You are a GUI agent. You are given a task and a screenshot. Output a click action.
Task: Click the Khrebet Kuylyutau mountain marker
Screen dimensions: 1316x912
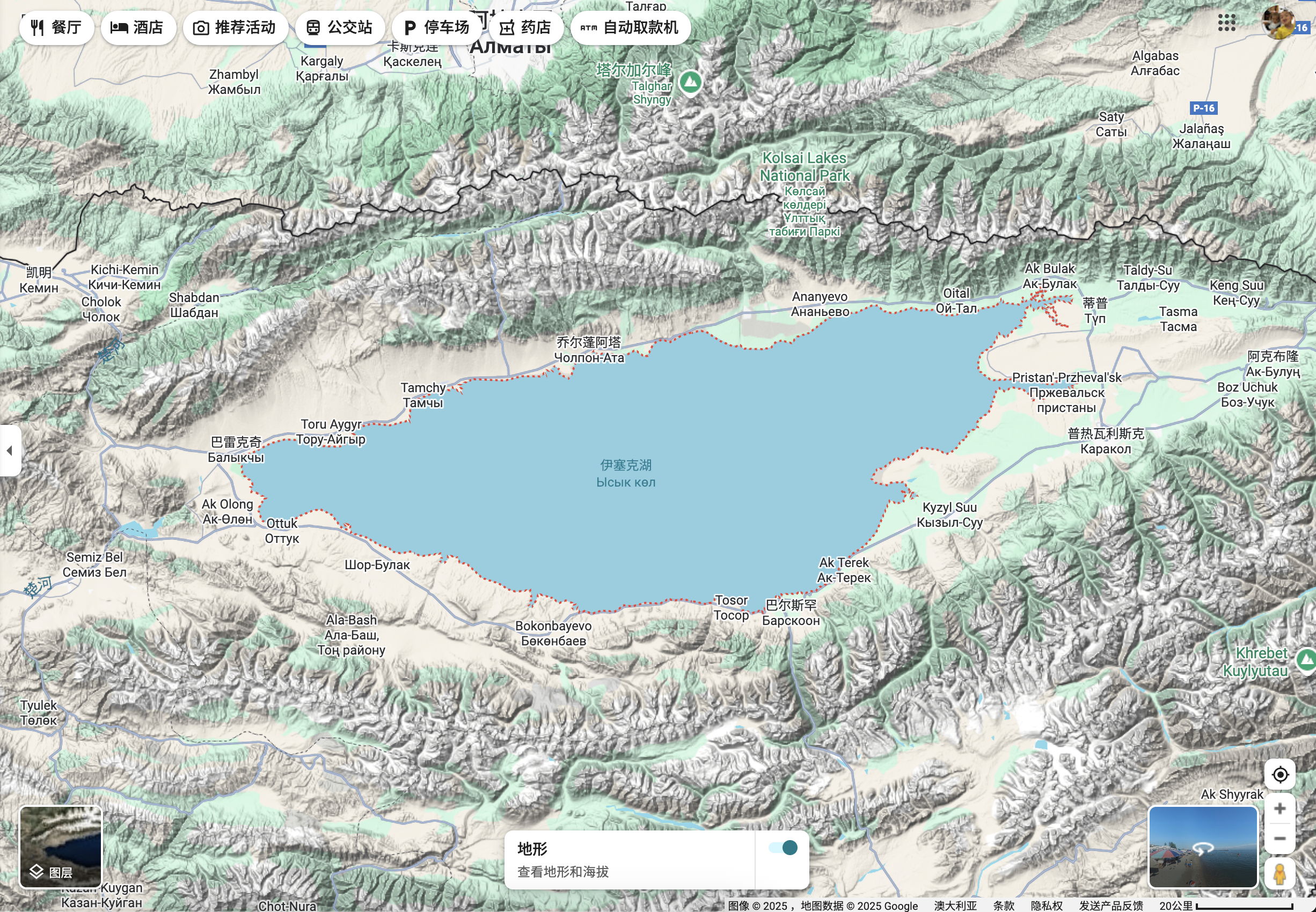pyautogui.click(x=1306, y=660)
